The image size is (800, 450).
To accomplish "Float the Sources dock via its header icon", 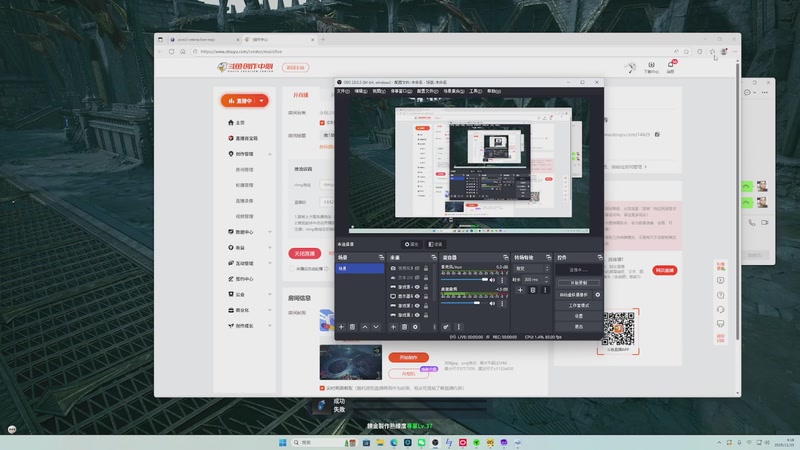I will tap(434, 258).
